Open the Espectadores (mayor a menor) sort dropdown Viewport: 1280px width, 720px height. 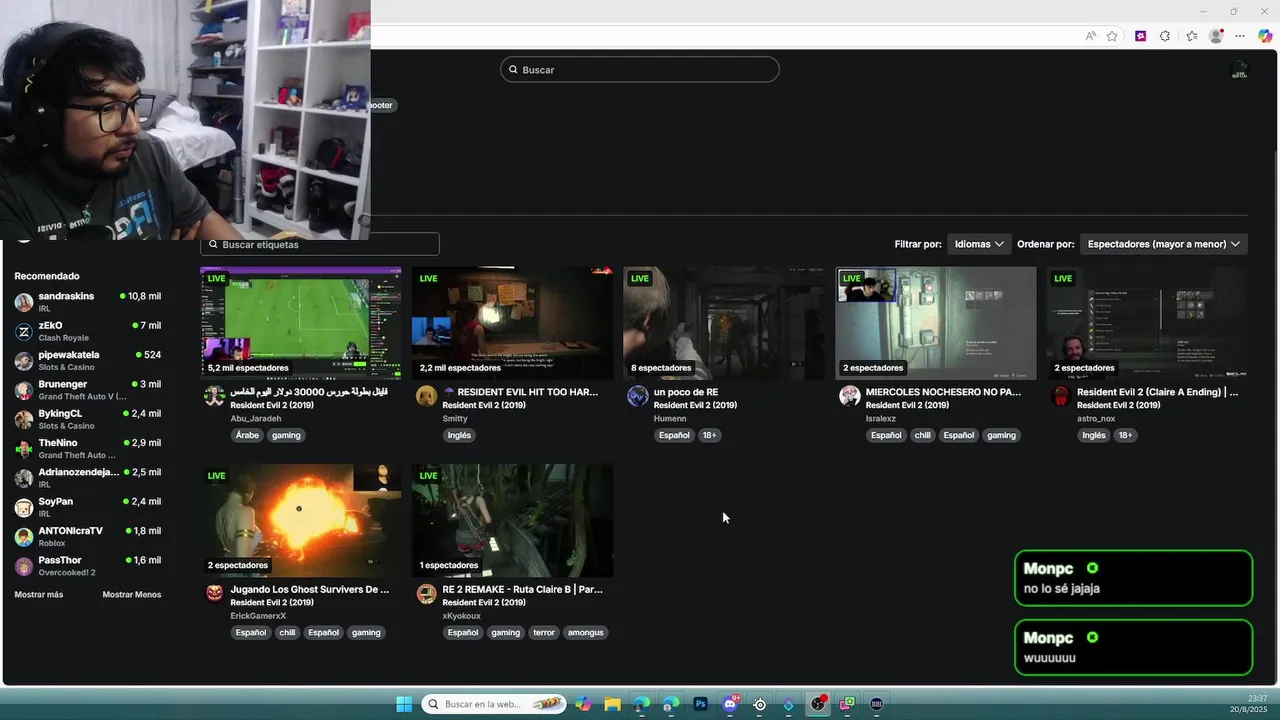click(1164, 244)
